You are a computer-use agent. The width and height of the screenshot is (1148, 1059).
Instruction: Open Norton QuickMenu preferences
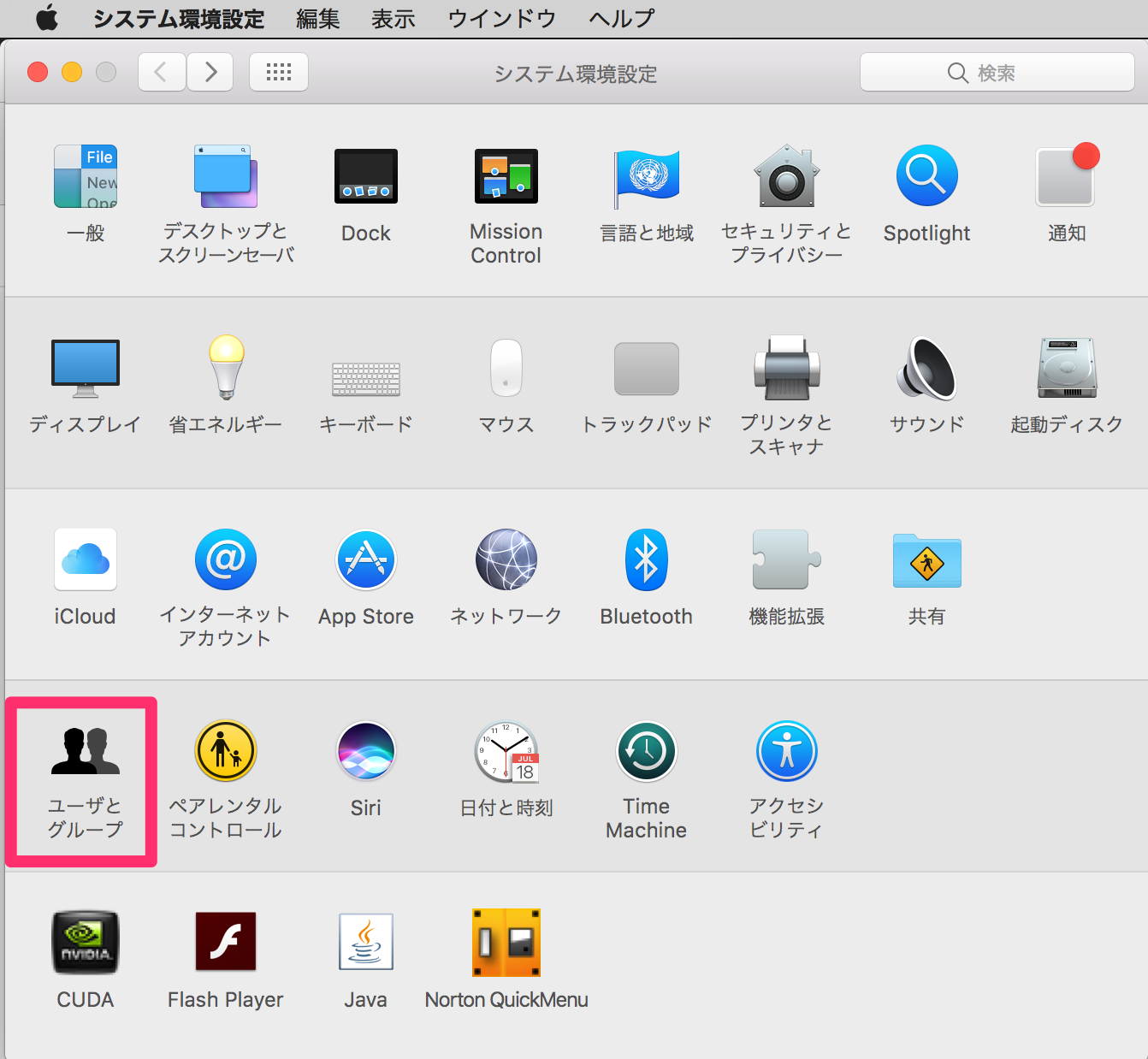pyautogui.click(x=506, y=943)
